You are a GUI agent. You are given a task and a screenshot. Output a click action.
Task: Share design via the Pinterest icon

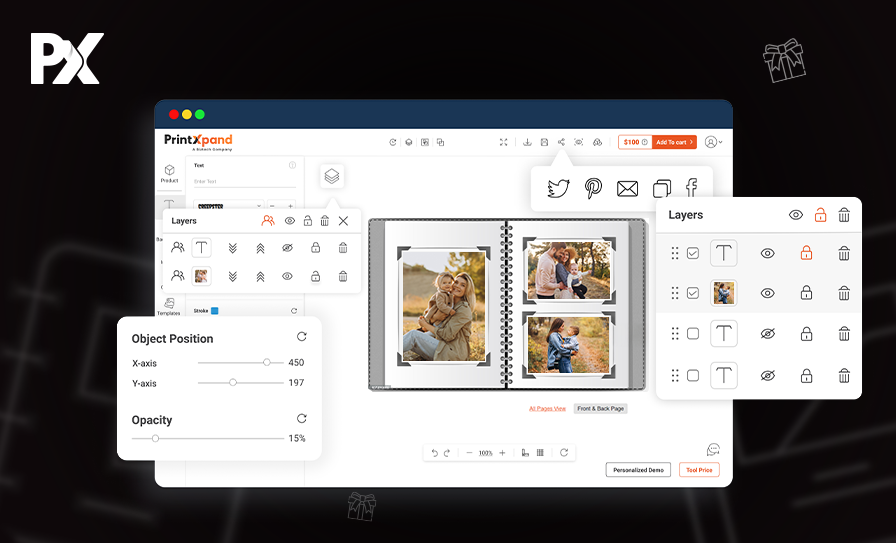(x=593, y=188)
